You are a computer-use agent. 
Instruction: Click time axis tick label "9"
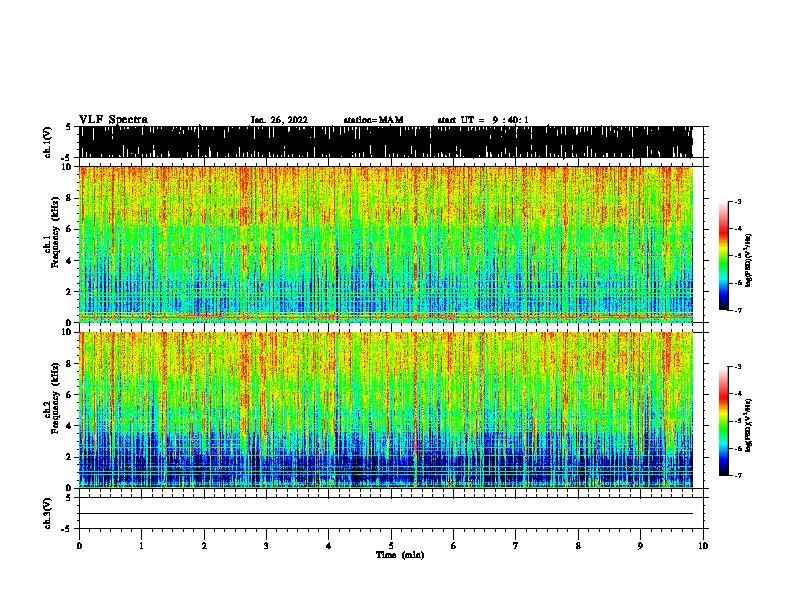tap(640, 546)
